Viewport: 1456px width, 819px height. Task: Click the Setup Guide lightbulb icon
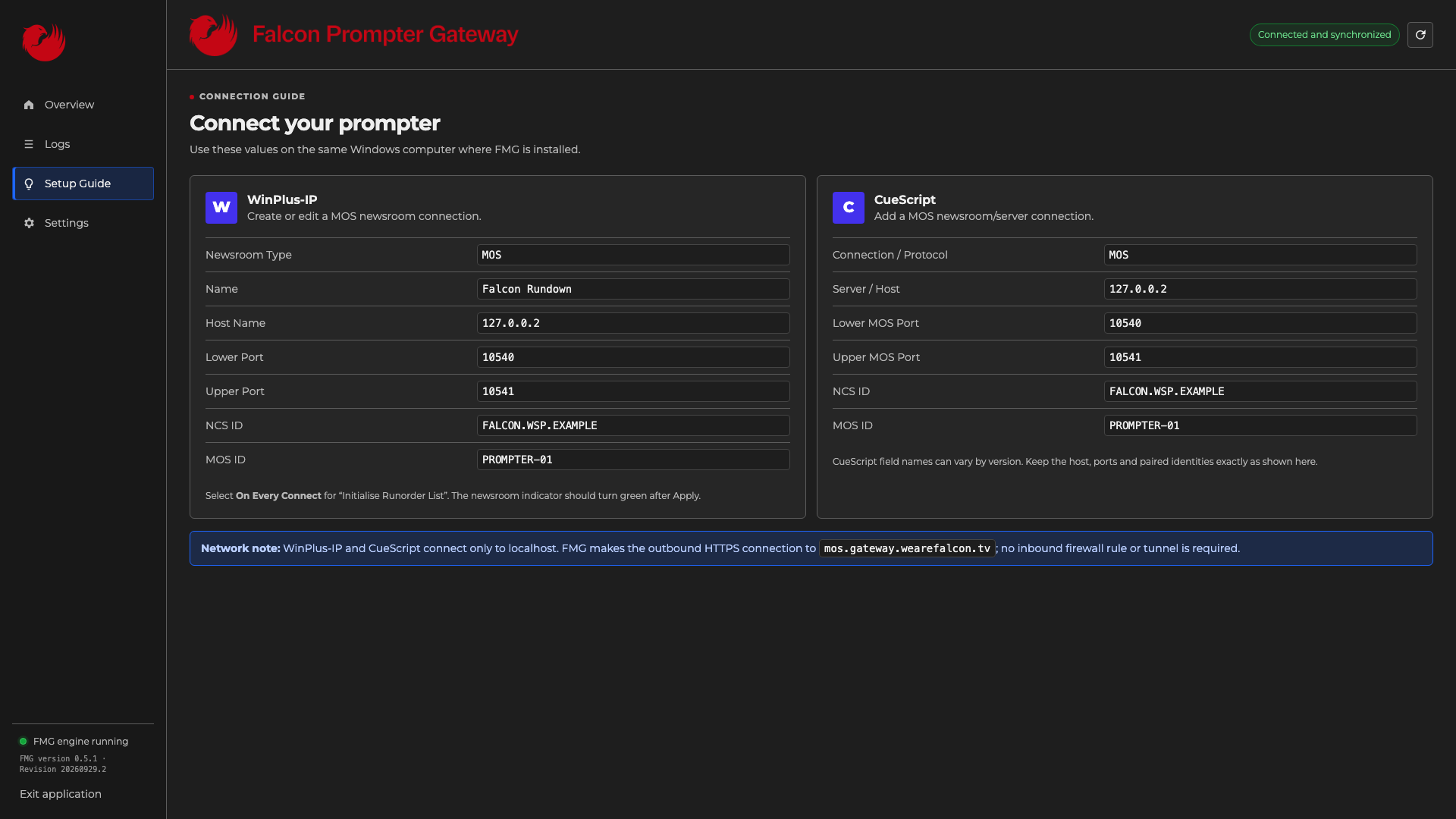pyautogui.click(x=29, y=184)
